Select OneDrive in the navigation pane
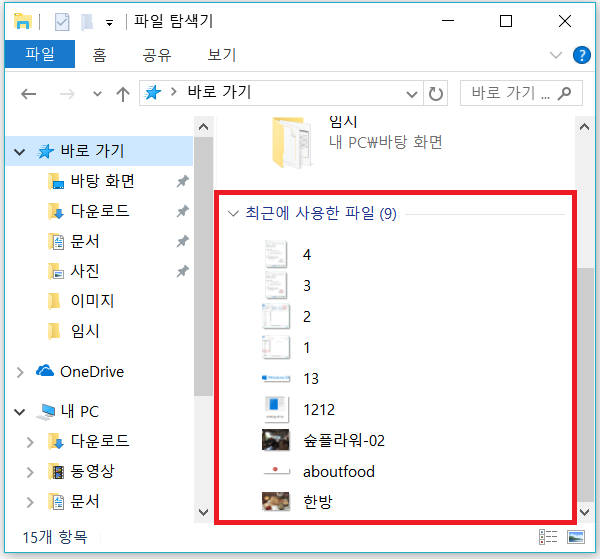 coord(92,372)
